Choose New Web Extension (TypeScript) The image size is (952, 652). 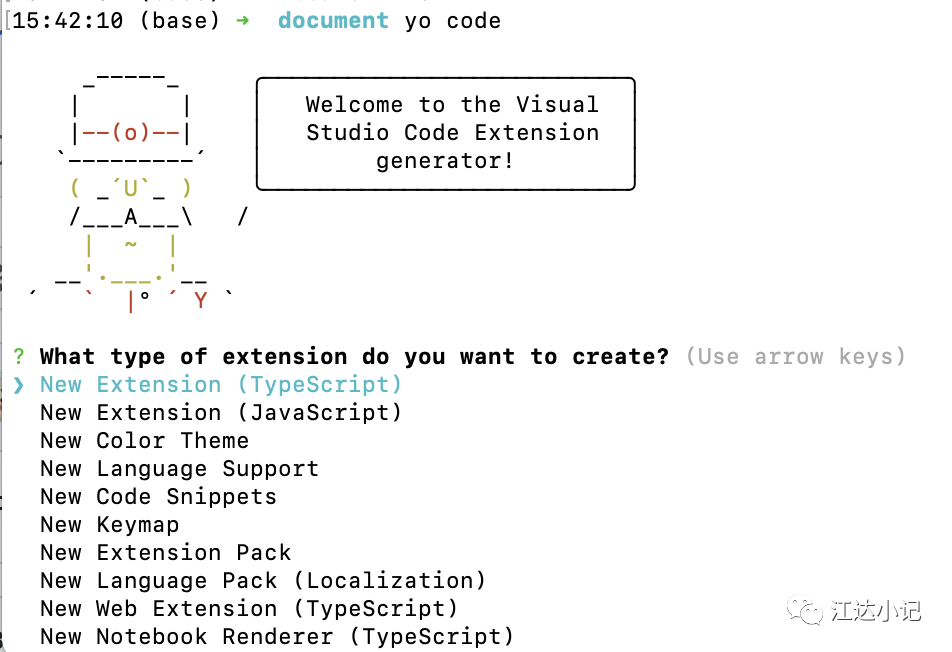click(x=249, y=608)
